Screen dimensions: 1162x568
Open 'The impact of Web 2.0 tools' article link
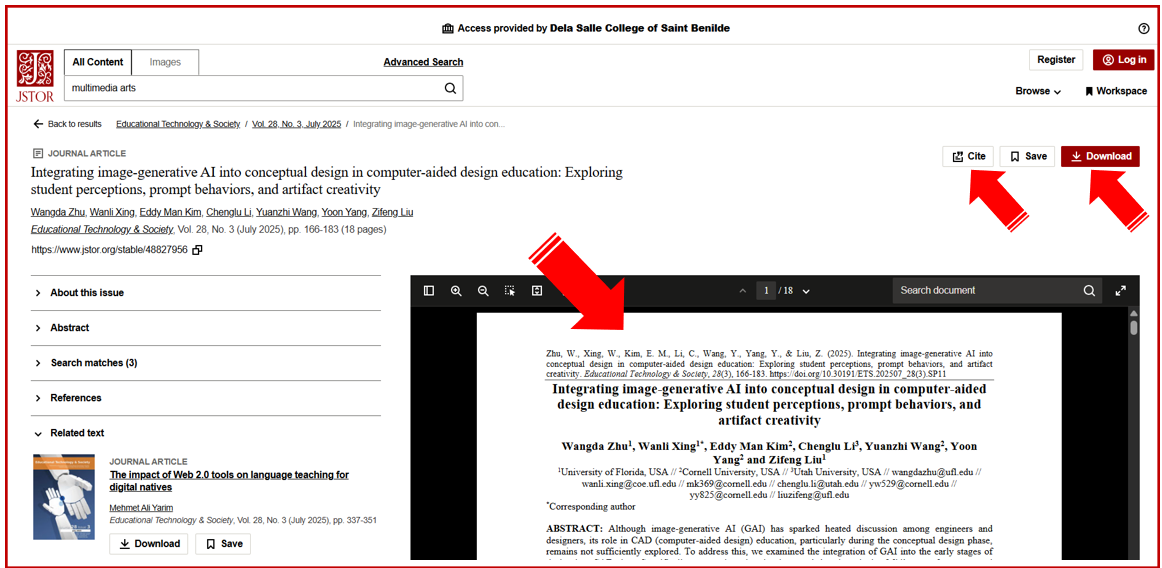229,481
